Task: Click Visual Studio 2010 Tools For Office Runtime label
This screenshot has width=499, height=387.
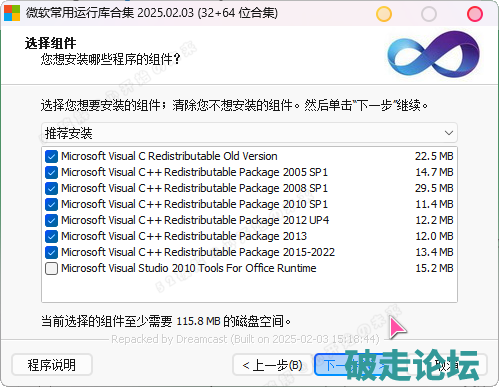Action: click(189, 268)
